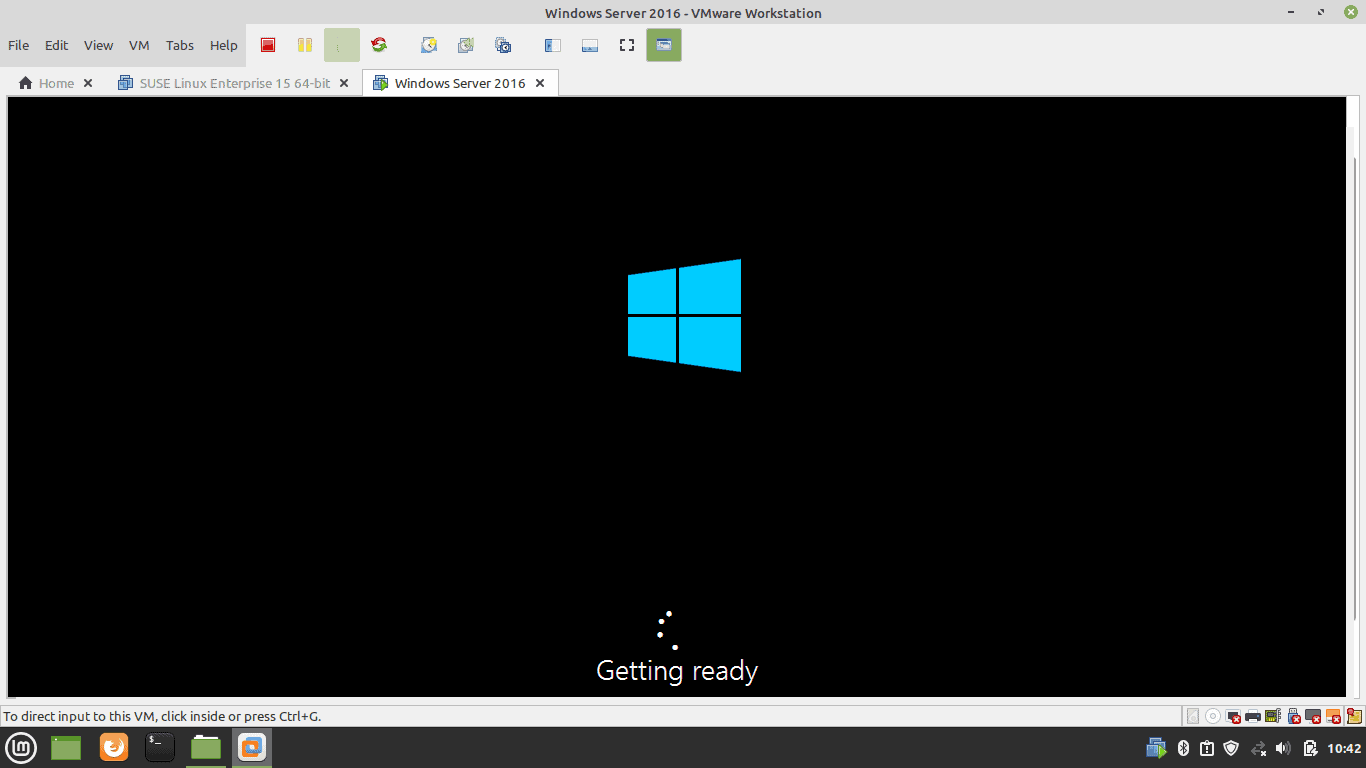Close the Home tab
The height and width of the screenshot is (768, 1366).
click(x=88, y=83)
